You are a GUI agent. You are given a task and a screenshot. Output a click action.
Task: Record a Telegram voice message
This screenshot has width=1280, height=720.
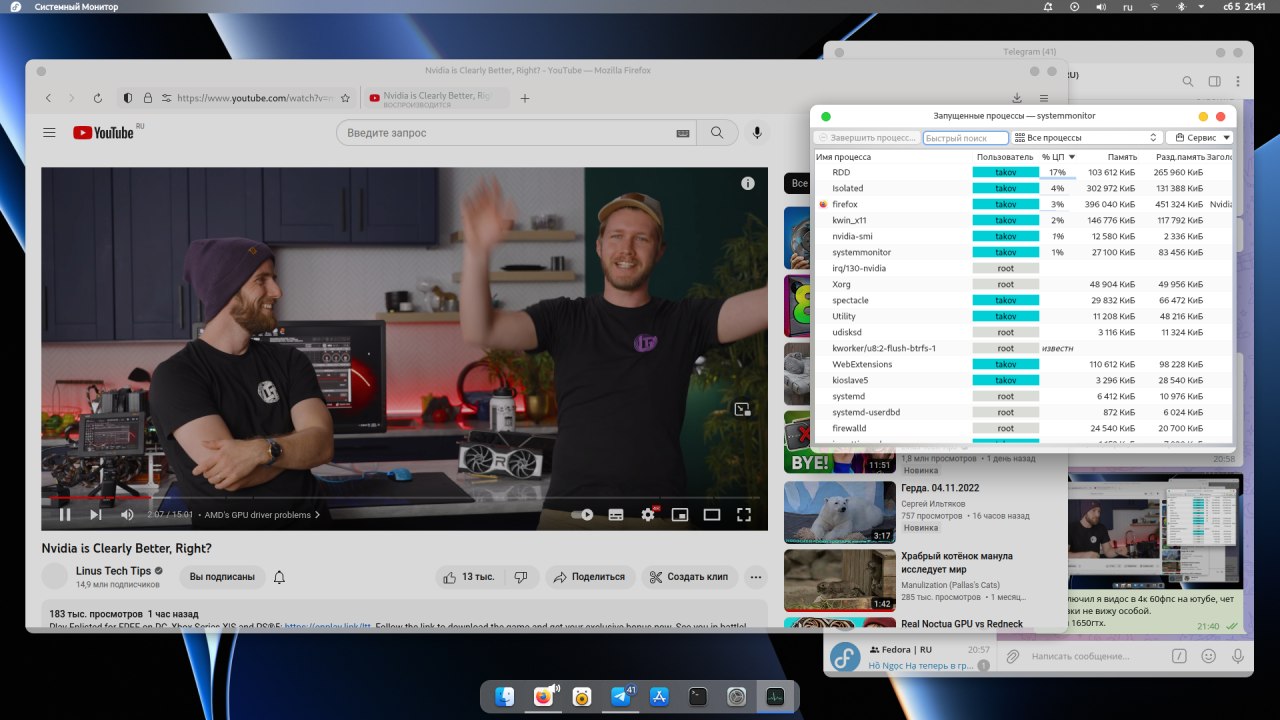[1238, 656]
